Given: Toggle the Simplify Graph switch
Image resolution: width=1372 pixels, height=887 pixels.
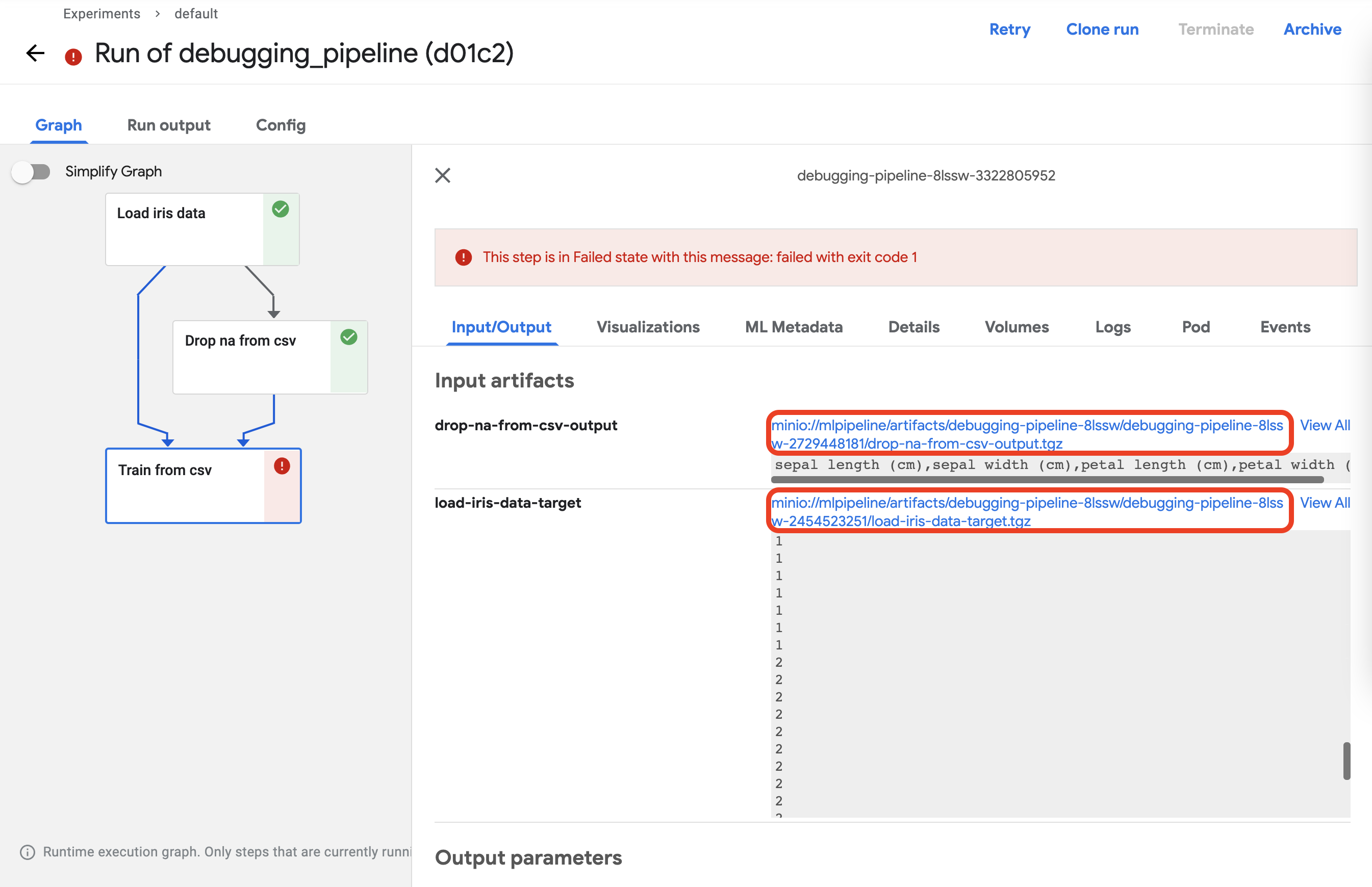Looking at the screenshot, I should tap(31, 172).
